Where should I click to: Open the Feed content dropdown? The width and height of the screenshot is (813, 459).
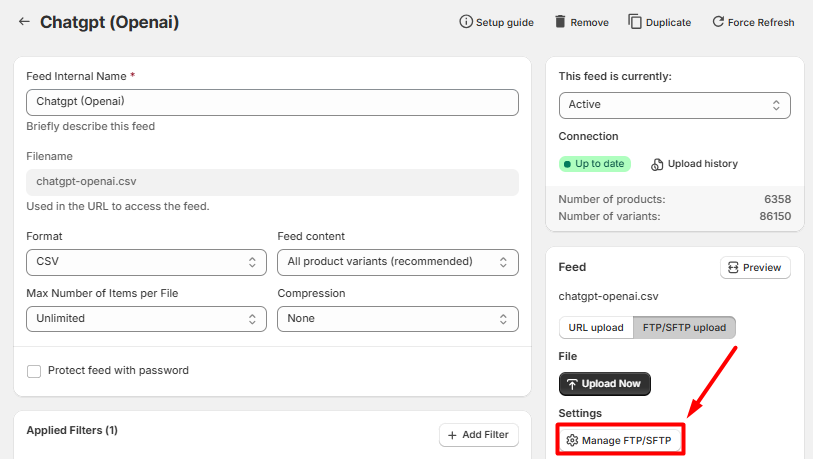coord(398,262)
